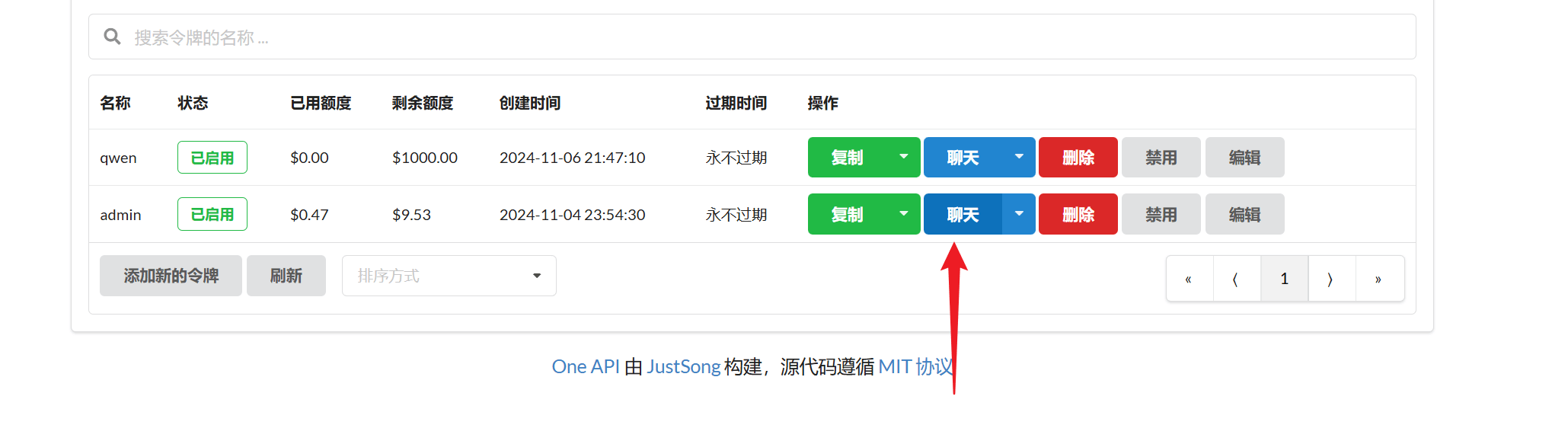Click 添加新的令牌 to add token
Screen dimensions: 1568x444
point(171,276)
